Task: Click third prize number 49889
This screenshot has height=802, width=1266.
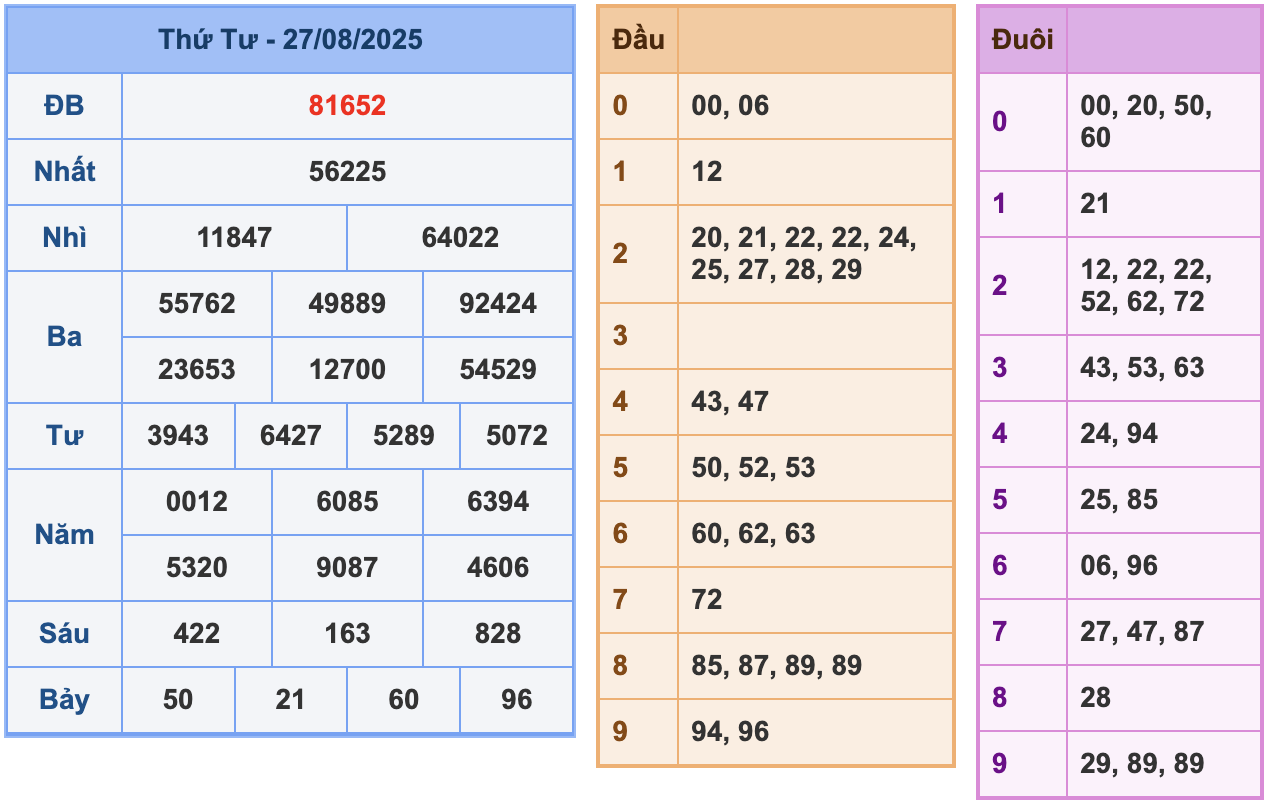Action: point(347,304)
